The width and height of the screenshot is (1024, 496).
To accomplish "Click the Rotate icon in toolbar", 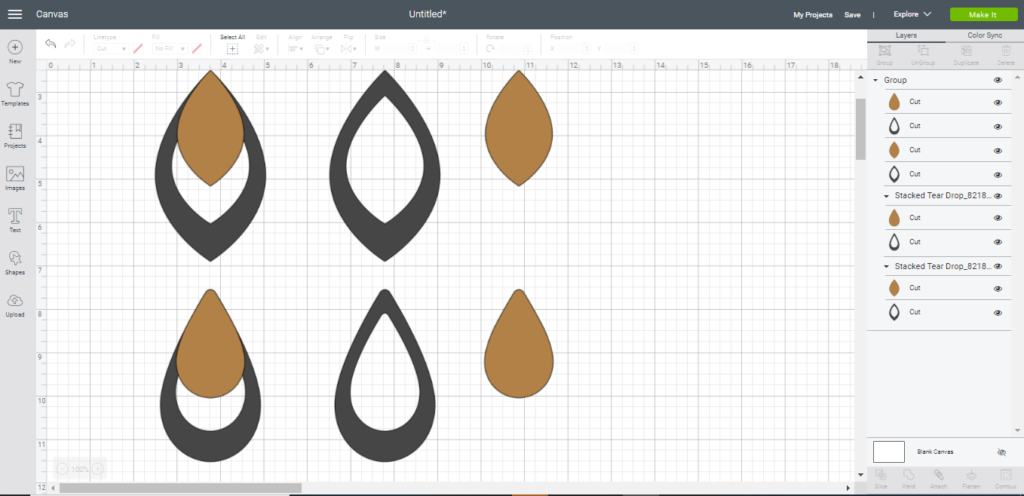I will [x=490, y=48].
